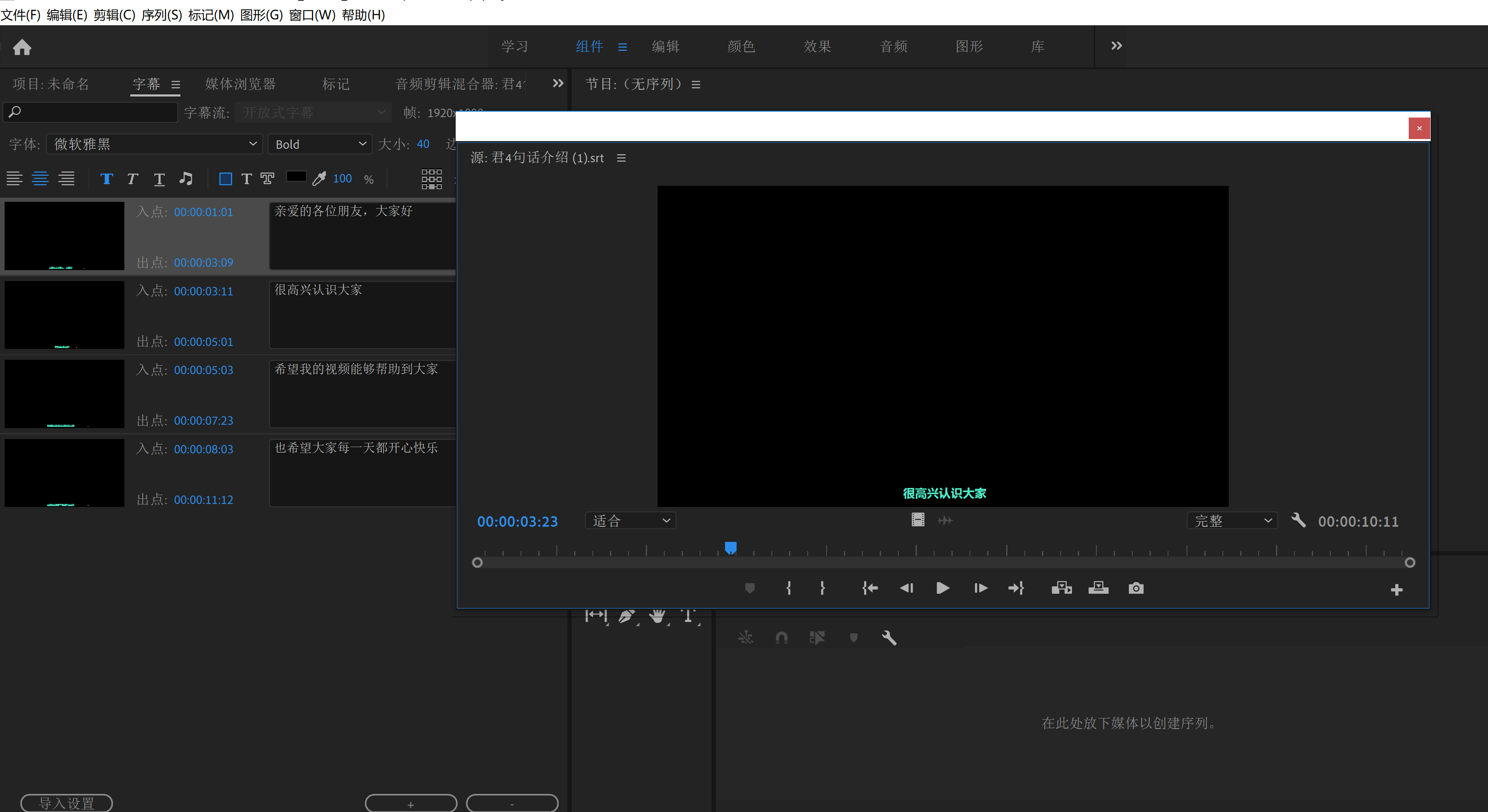Open the Bold font style dropdown
1488x812 pixels.
pos(321,144)
